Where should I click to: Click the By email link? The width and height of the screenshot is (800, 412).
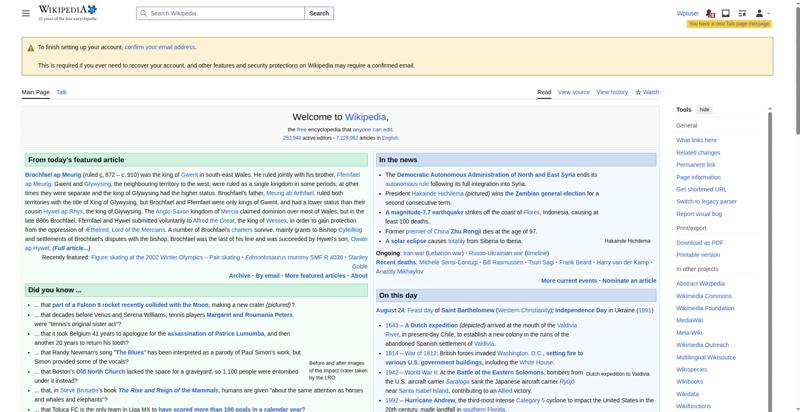click(x=267, y=276)
